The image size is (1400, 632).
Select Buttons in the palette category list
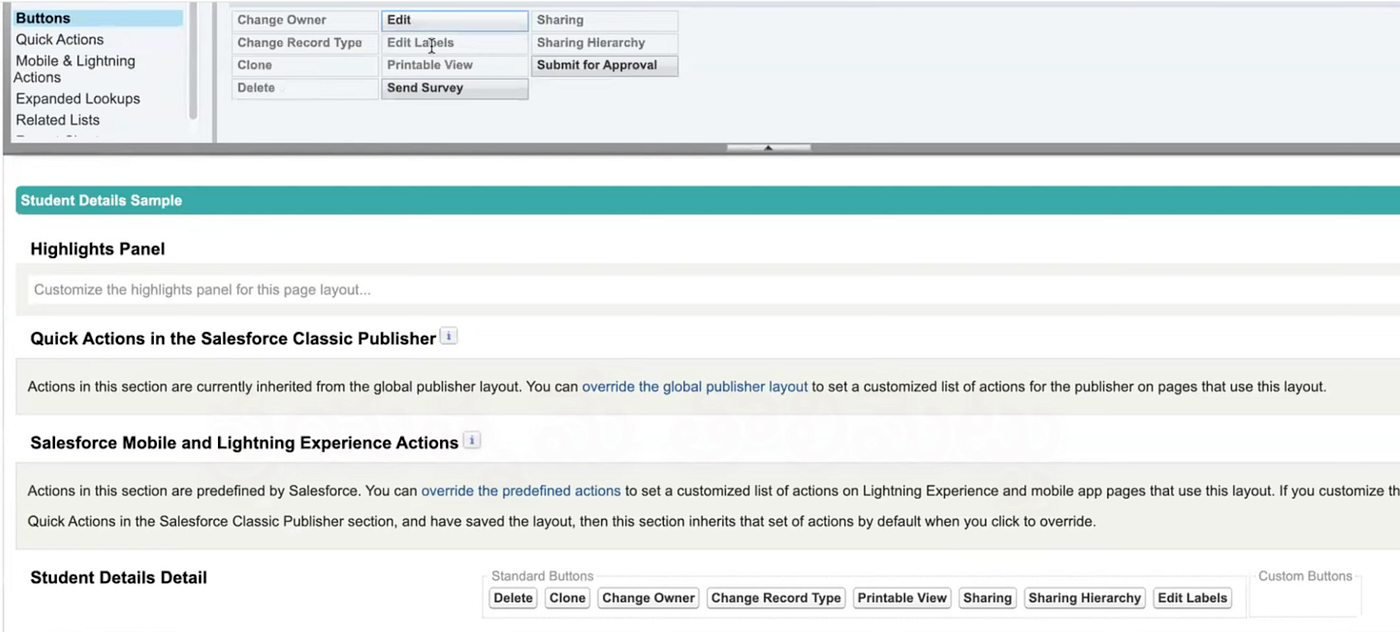pyautogui.click(x=43, y=18)
